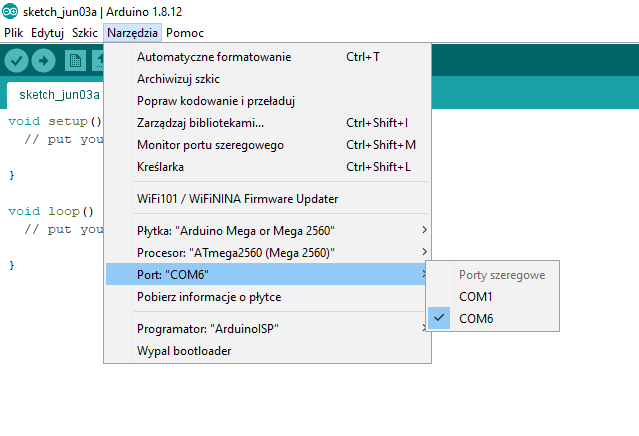
Task: Switch to the sketch_jun03a tab
Action: 57,95
